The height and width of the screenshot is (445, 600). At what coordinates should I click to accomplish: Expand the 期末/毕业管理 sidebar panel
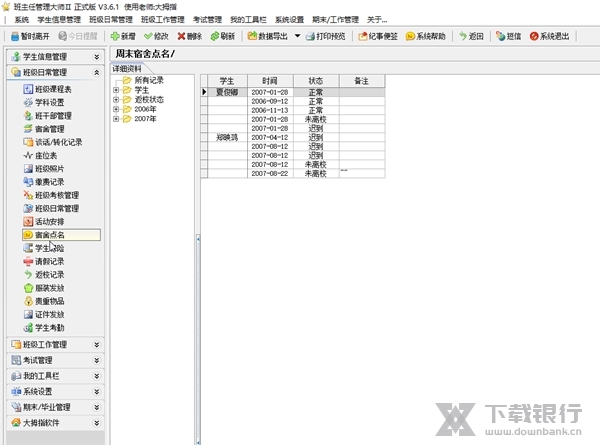tap(96, 407)
